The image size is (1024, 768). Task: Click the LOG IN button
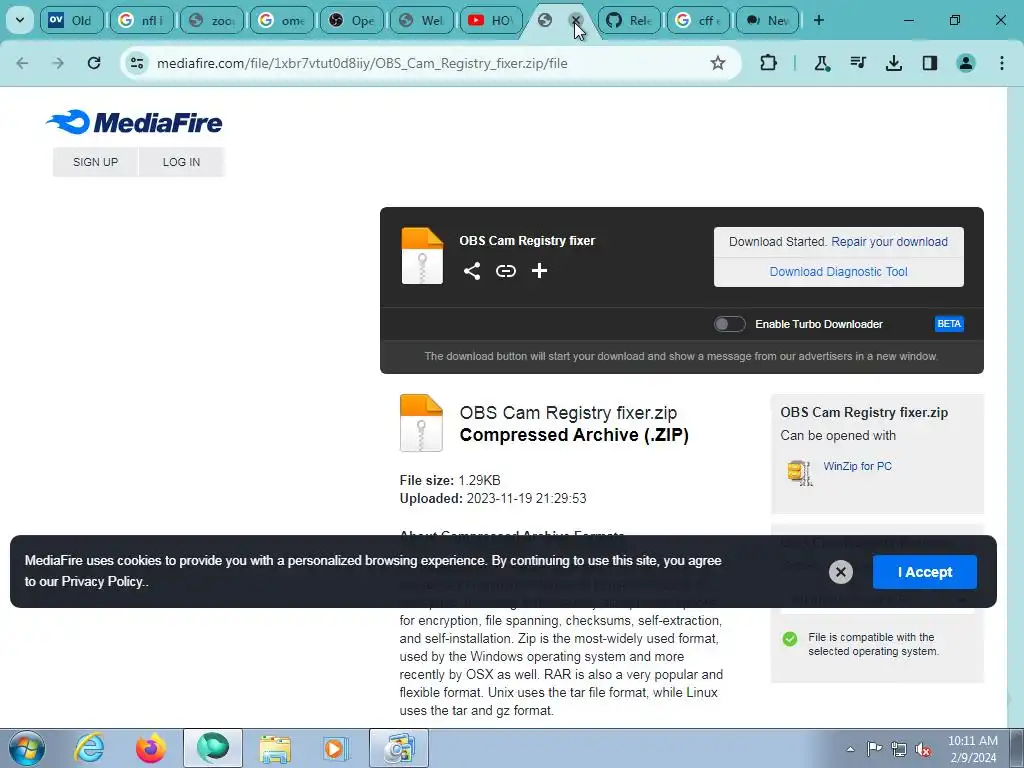coord(182,162)
